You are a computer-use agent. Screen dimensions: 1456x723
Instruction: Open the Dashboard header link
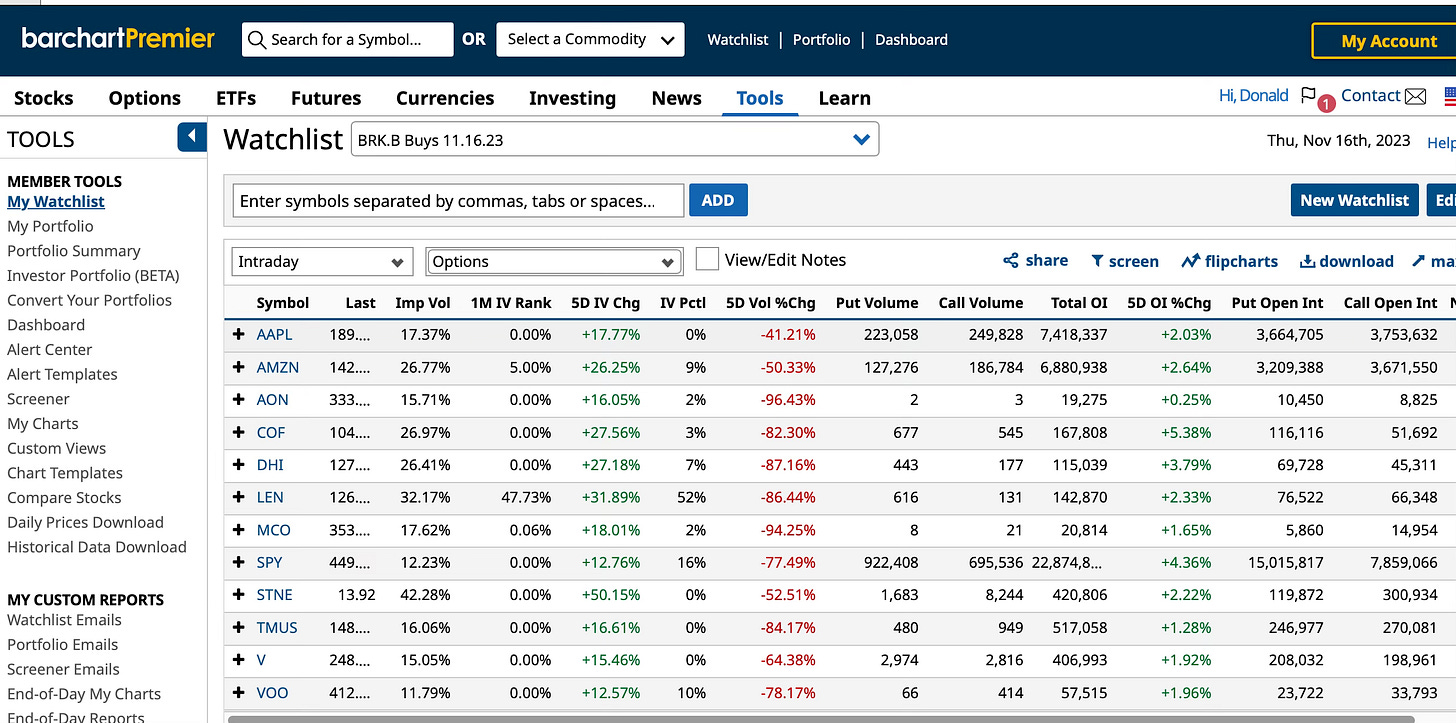911,40
